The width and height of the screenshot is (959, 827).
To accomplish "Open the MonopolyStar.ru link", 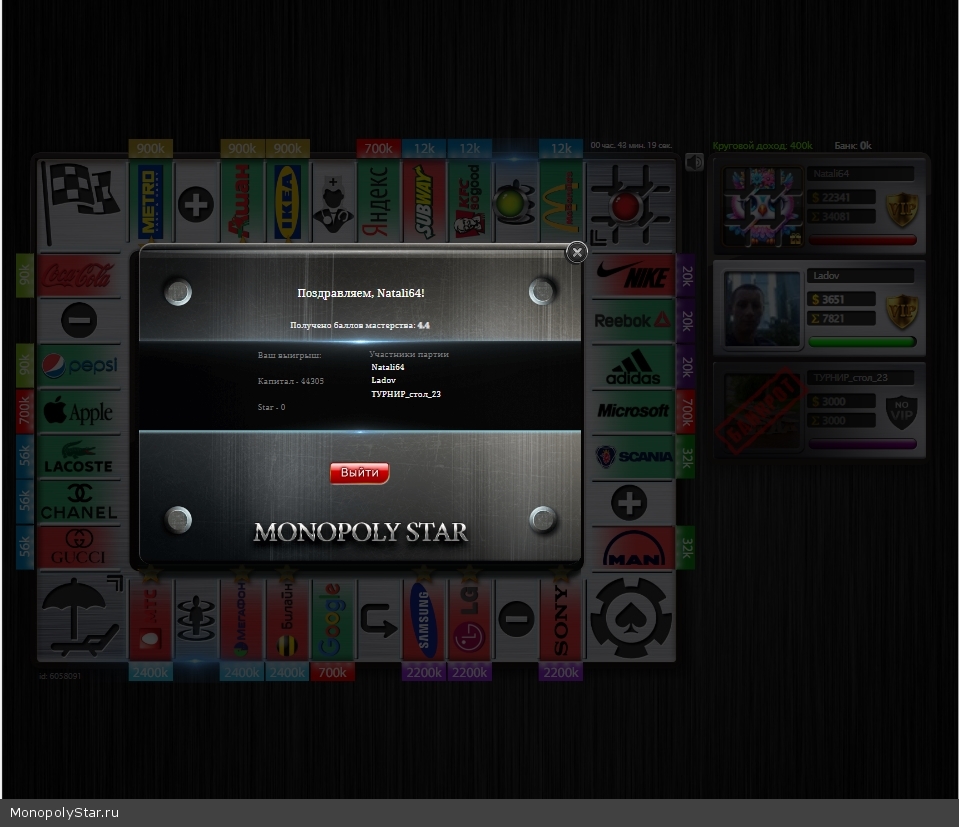I will click(64, 812).
